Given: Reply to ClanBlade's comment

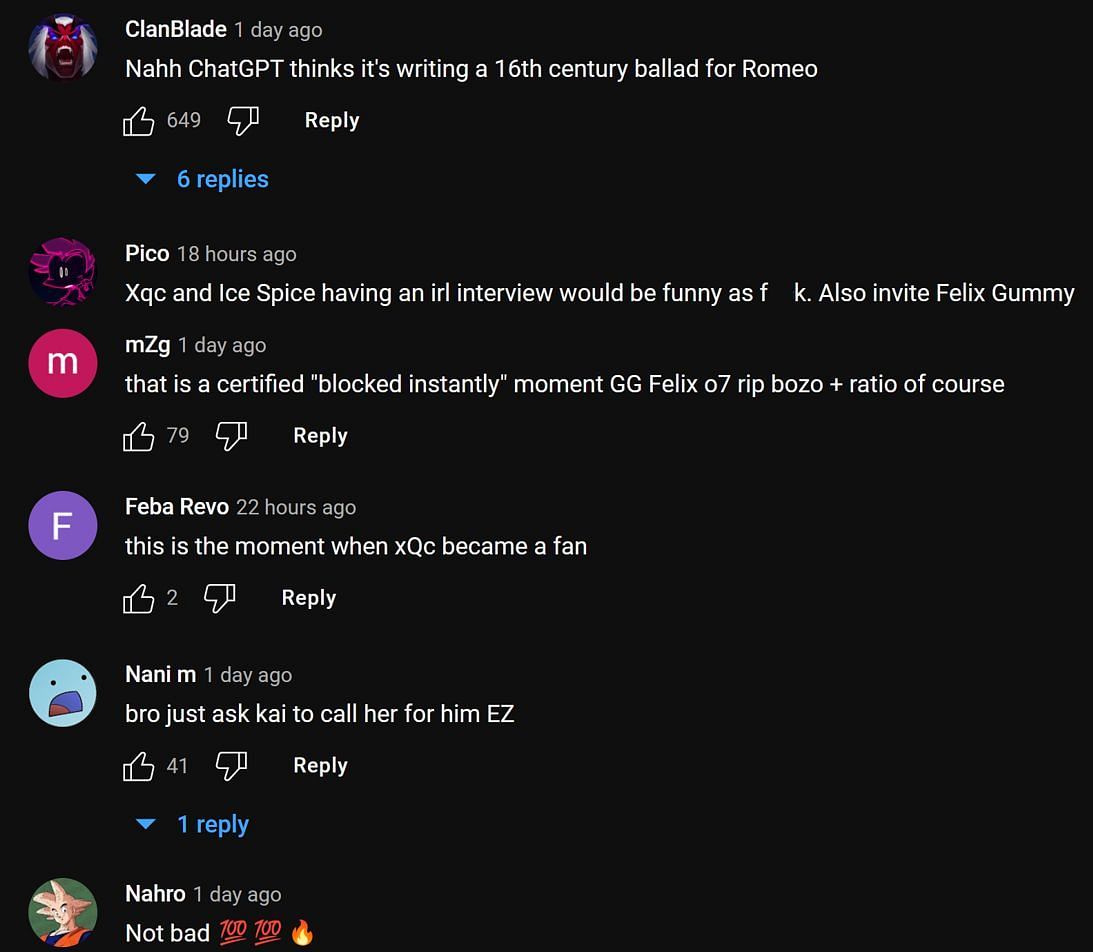Looking at the screenshot, I should click(331, 121).
